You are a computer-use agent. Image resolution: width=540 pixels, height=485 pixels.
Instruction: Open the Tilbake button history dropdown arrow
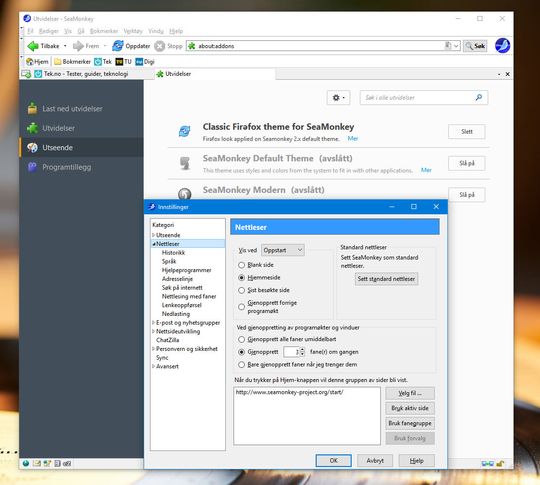click(x=65, y=46)
